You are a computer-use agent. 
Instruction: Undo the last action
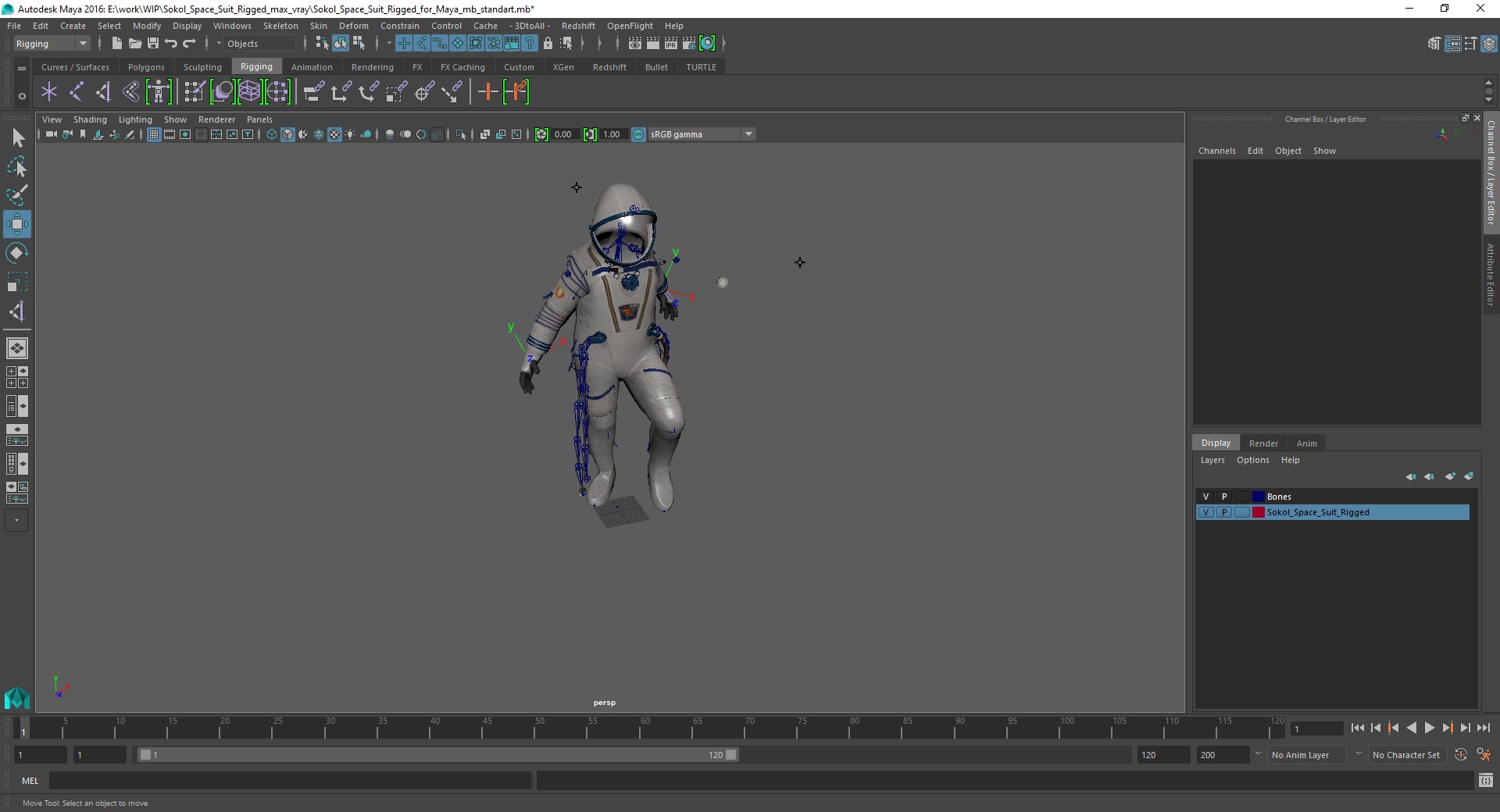tap(171, 44)
